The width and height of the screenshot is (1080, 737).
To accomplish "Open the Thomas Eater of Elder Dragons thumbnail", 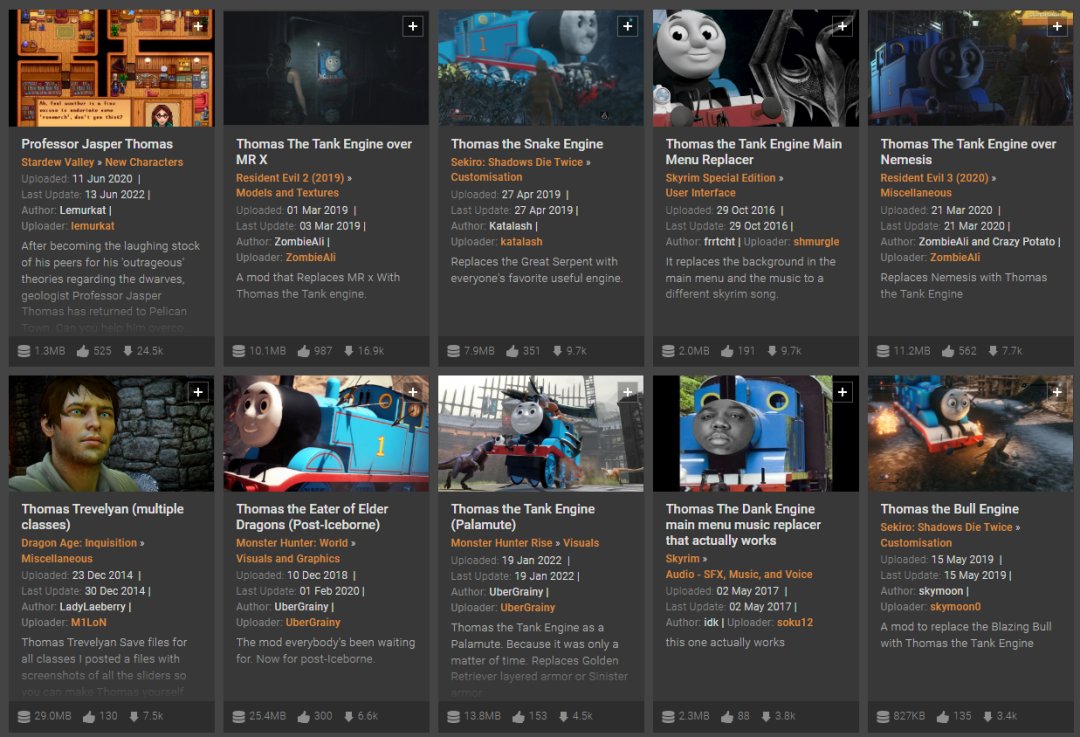I will [326, 433].
